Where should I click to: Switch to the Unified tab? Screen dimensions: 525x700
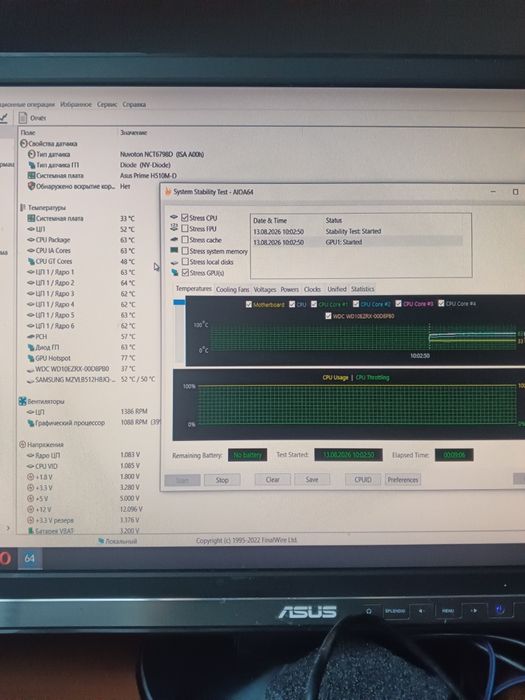pyautogui.click(x=337, y=289)
